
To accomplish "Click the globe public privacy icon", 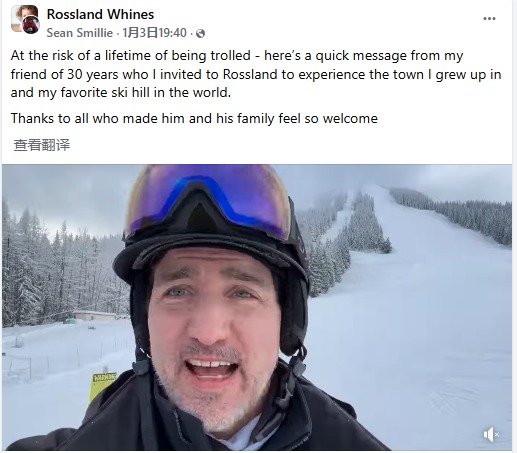I will click(200, 33).
